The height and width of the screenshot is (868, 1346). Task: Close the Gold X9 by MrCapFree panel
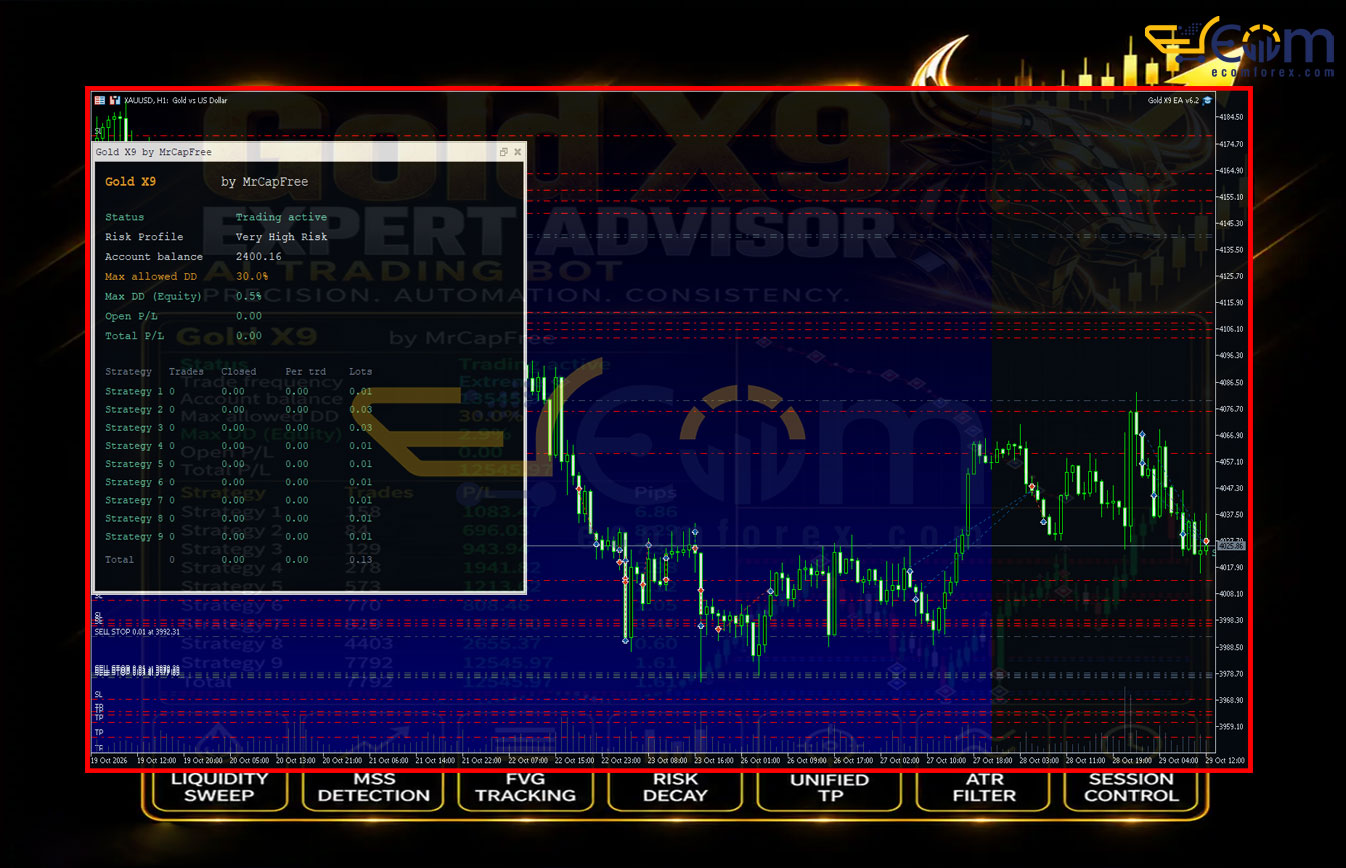pyautogui.click(x=517, y=152)
